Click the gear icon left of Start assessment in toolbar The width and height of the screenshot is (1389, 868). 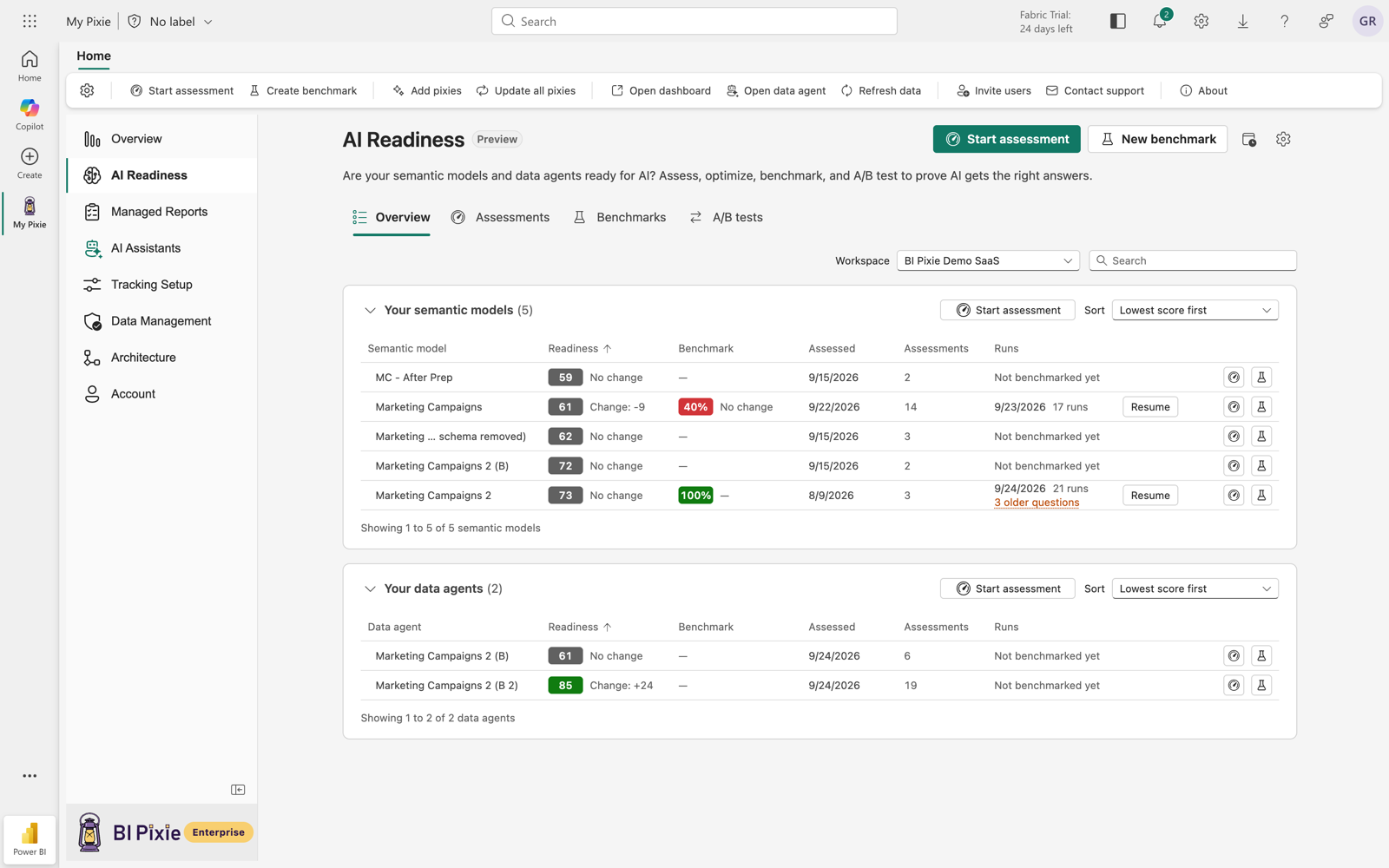coord(87,90)
